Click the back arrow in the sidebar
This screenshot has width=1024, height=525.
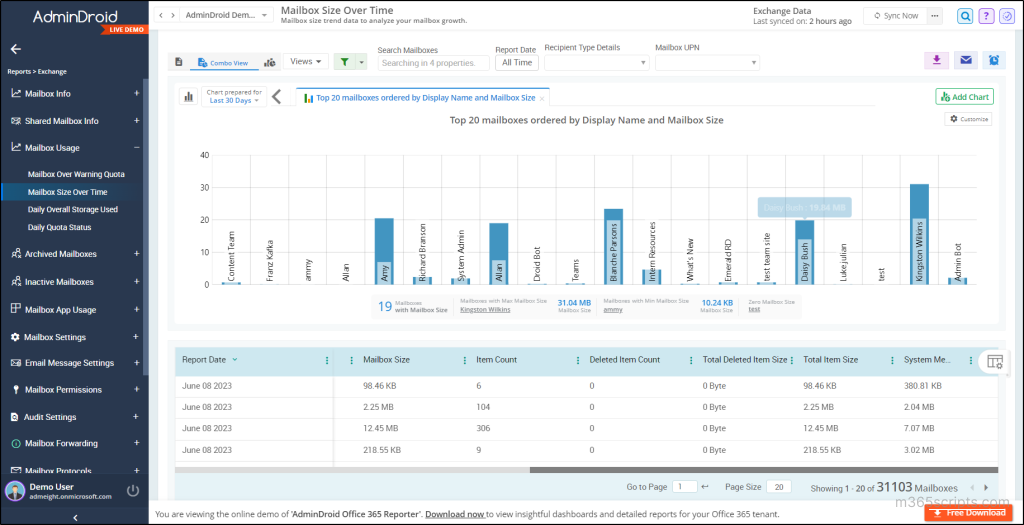click(16, 49)
